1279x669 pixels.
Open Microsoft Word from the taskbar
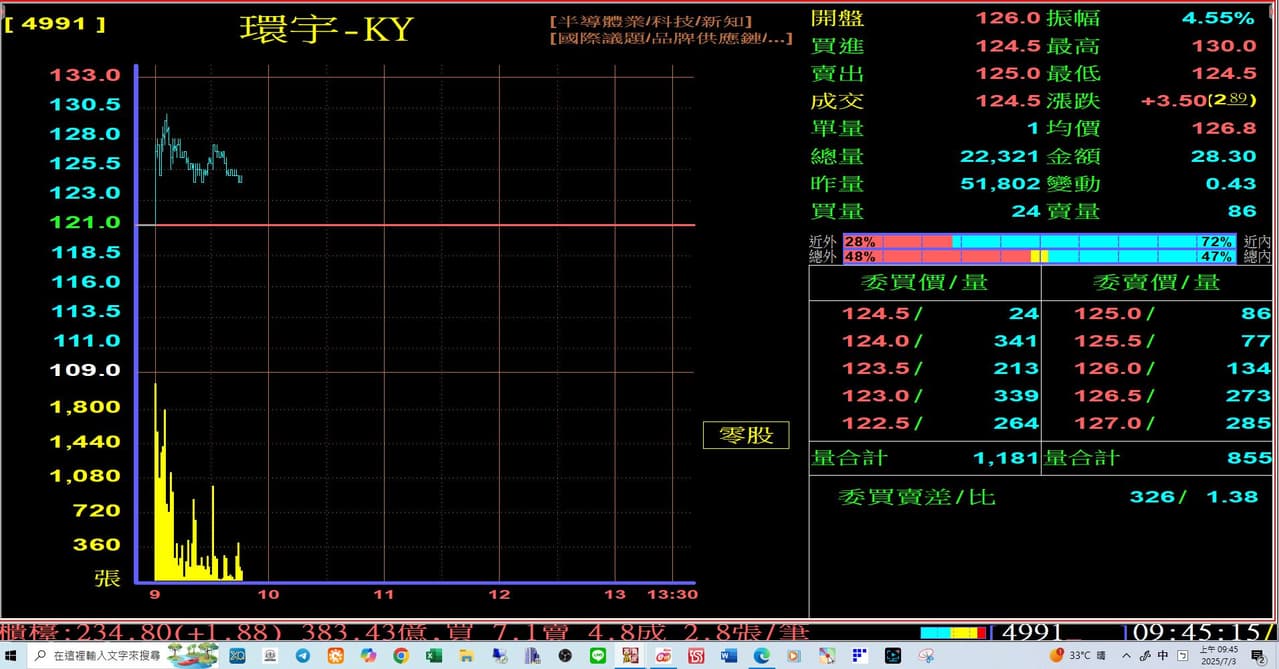pos(728,657)
